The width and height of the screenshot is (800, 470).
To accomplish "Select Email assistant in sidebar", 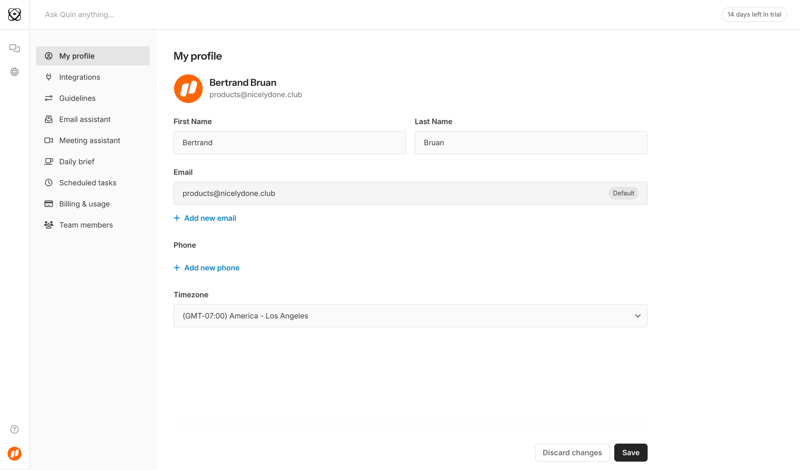I will point(84,119).
